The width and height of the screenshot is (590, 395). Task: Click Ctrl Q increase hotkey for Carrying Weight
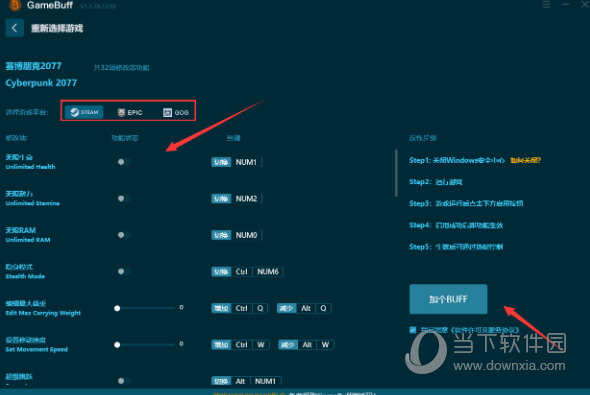coord(250,308)
